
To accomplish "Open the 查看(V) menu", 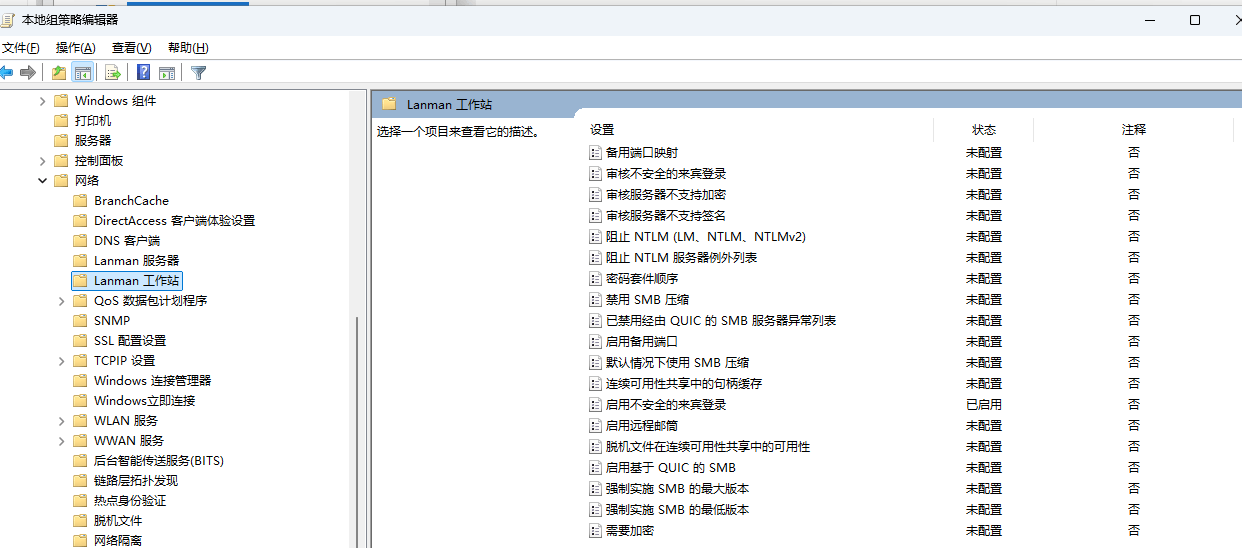I will click(132, 48).
